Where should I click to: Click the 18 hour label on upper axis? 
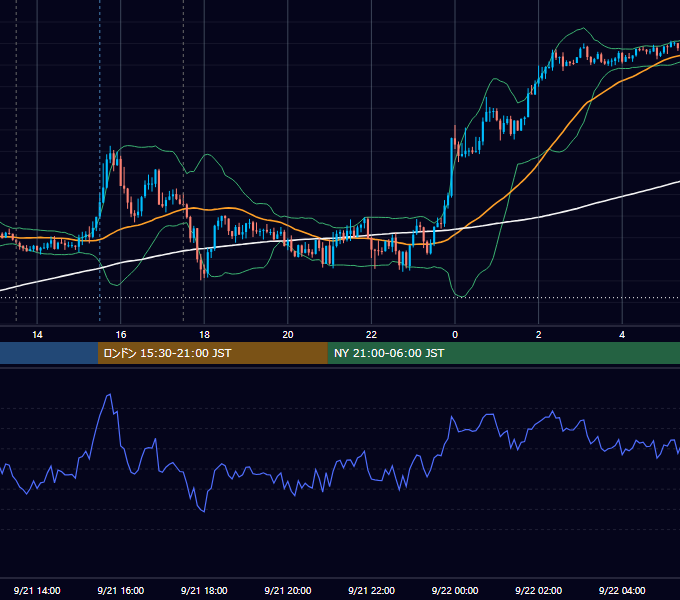point(204,335)
